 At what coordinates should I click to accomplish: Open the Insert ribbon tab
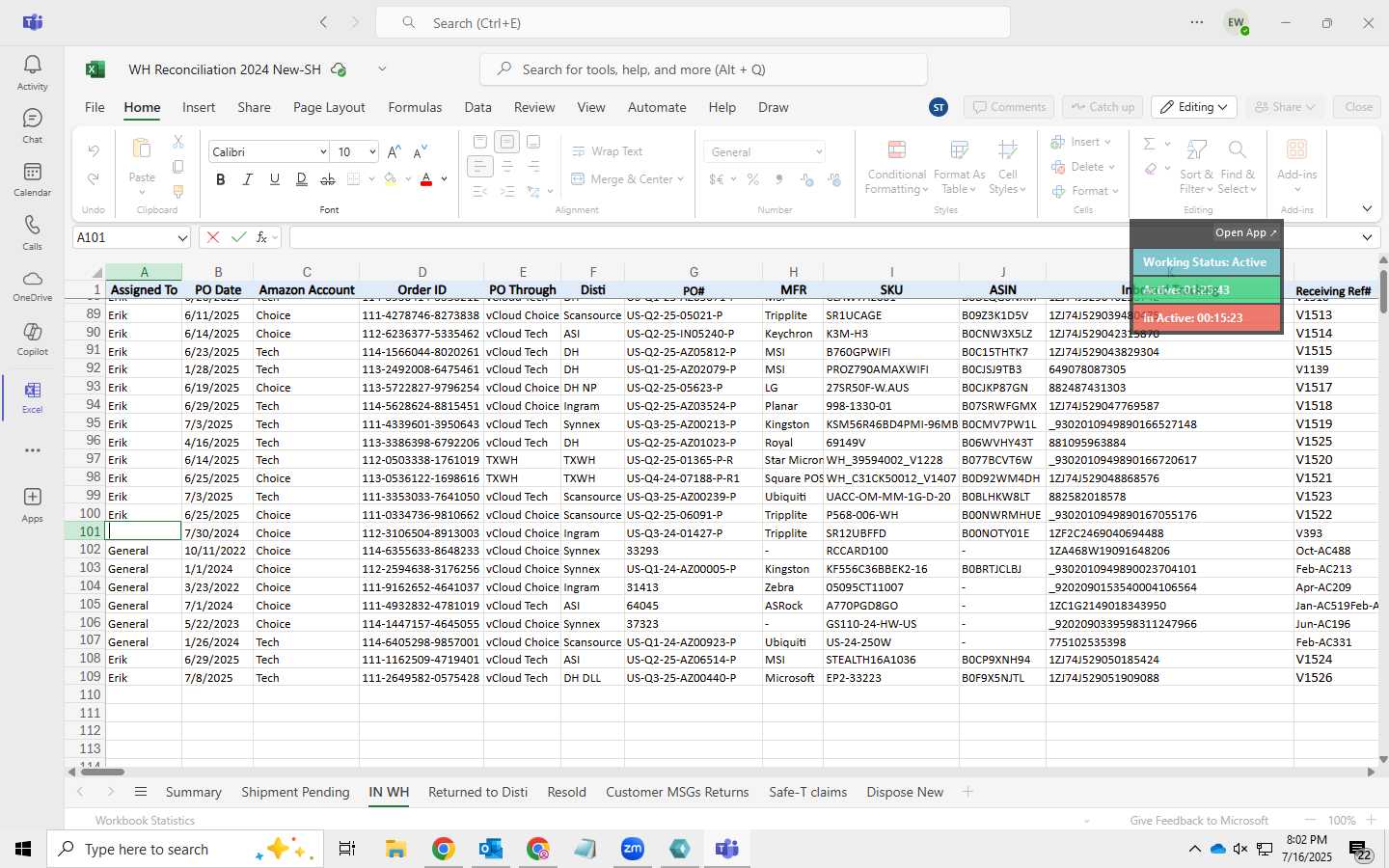[199, 107]
